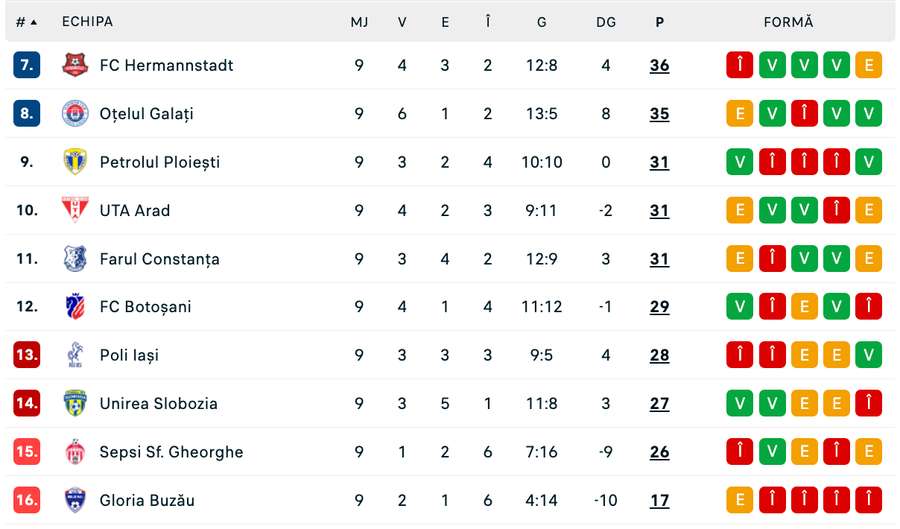Screen dimensions: 900x529
Task: Open the Oțelul Galați team crest
Action: click(x=75, y=113)
